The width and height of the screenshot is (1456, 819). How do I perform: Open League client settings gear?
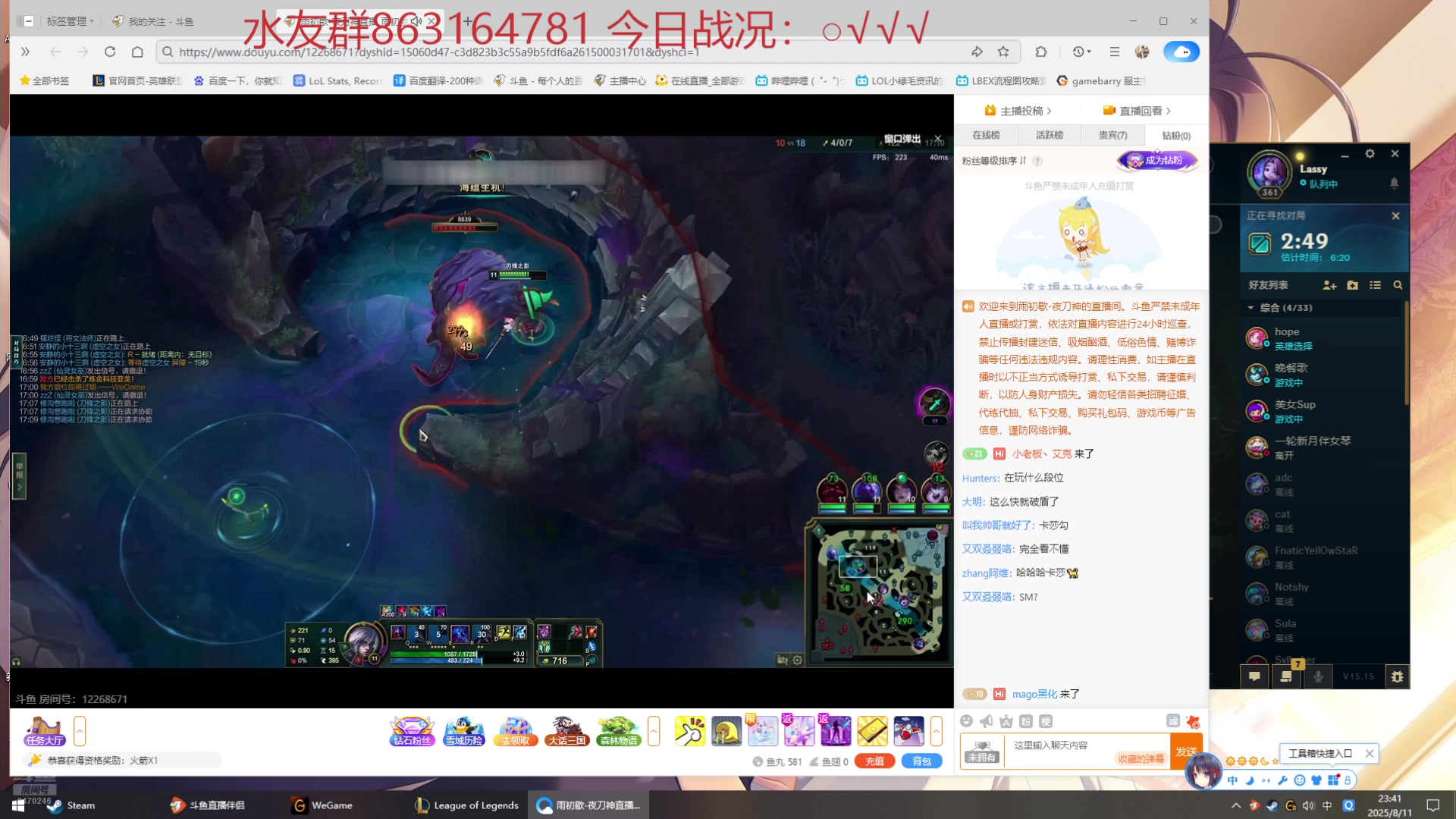(x=1370, y=154)
